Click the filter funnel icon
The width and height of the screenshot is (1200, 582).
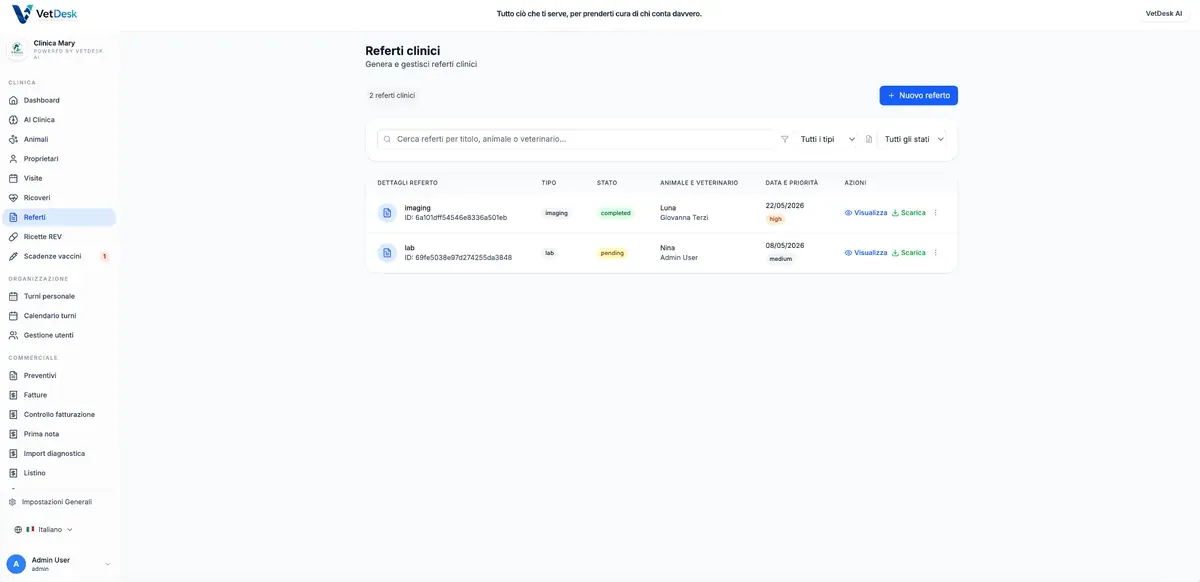click(x=785, y=140)
